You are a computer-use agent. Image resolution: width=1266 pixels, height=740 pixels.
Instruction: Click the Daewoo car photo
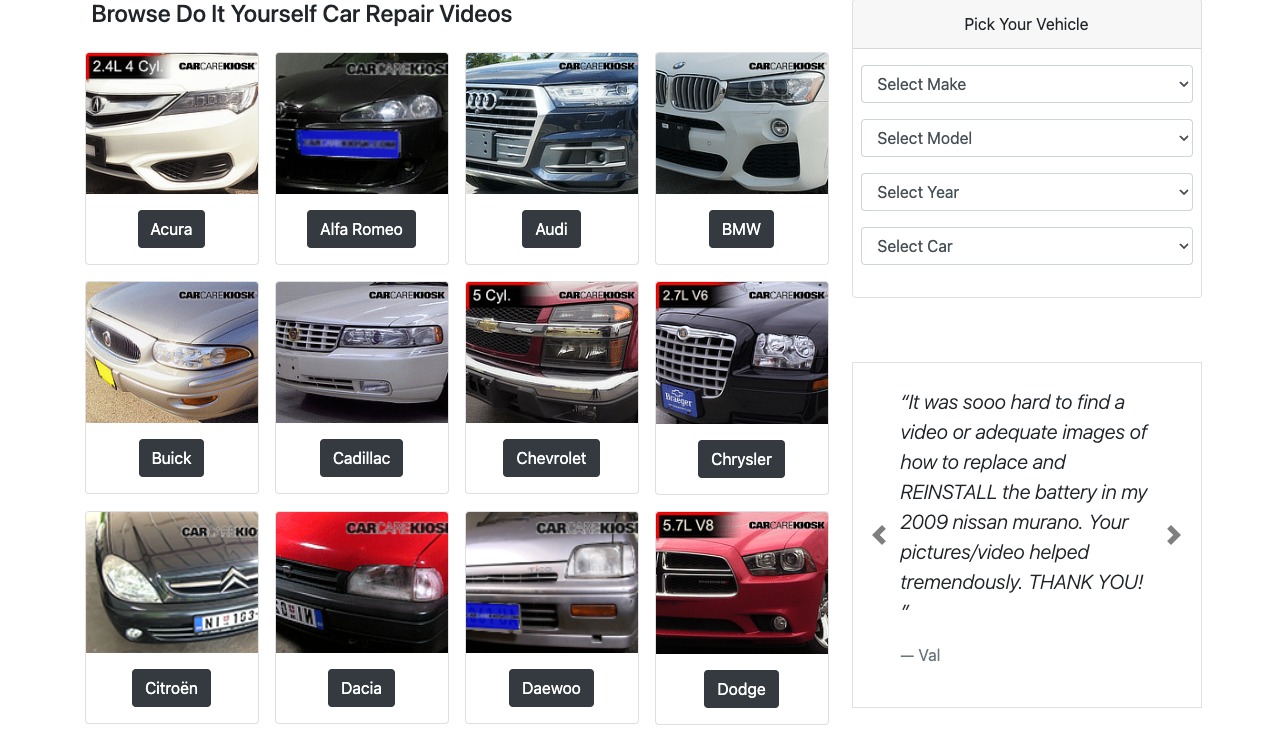(x=552, y=583)
